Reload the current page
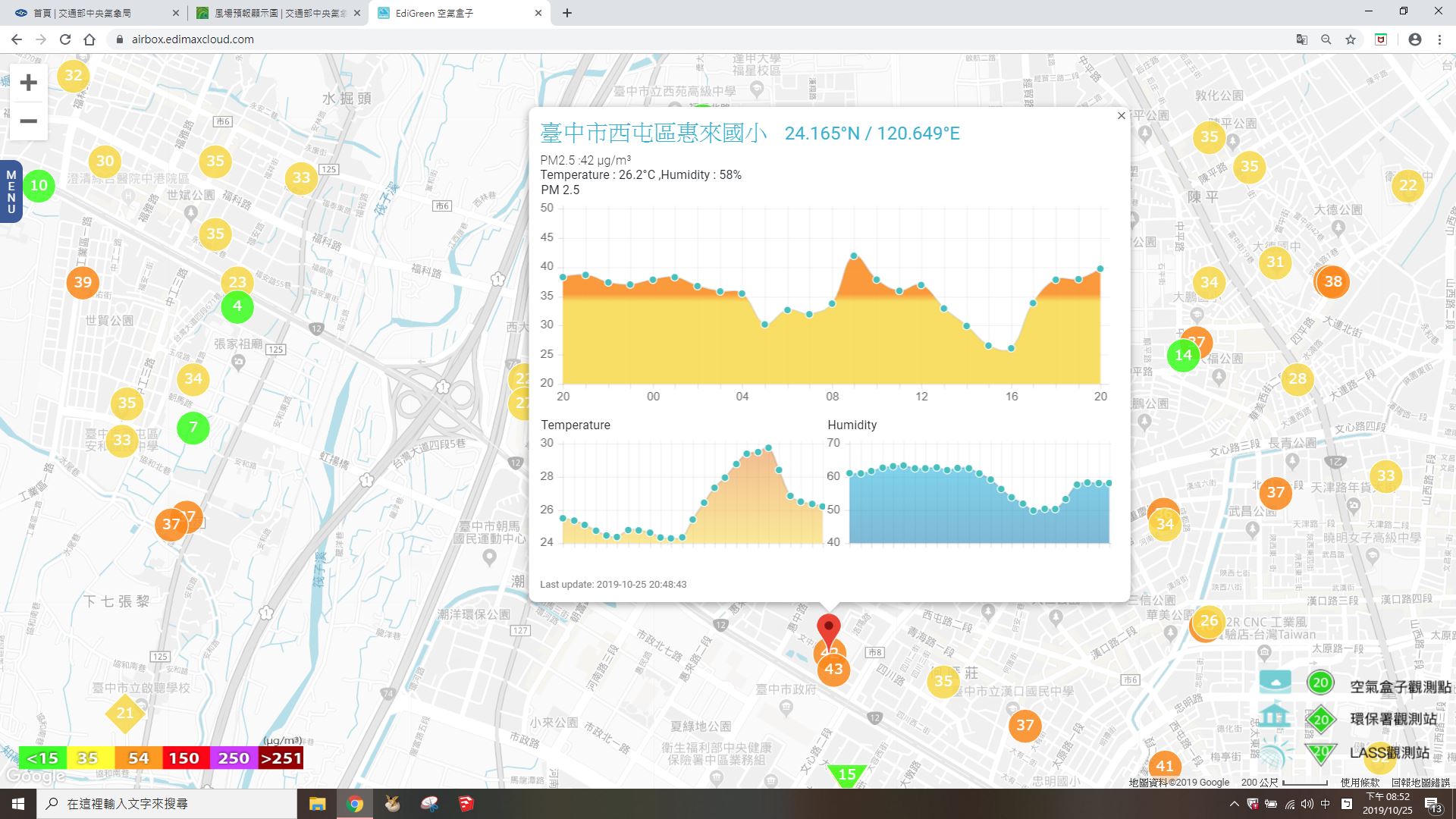The height and width of the screenshot is (819, 1456). [x=65, y=39]
